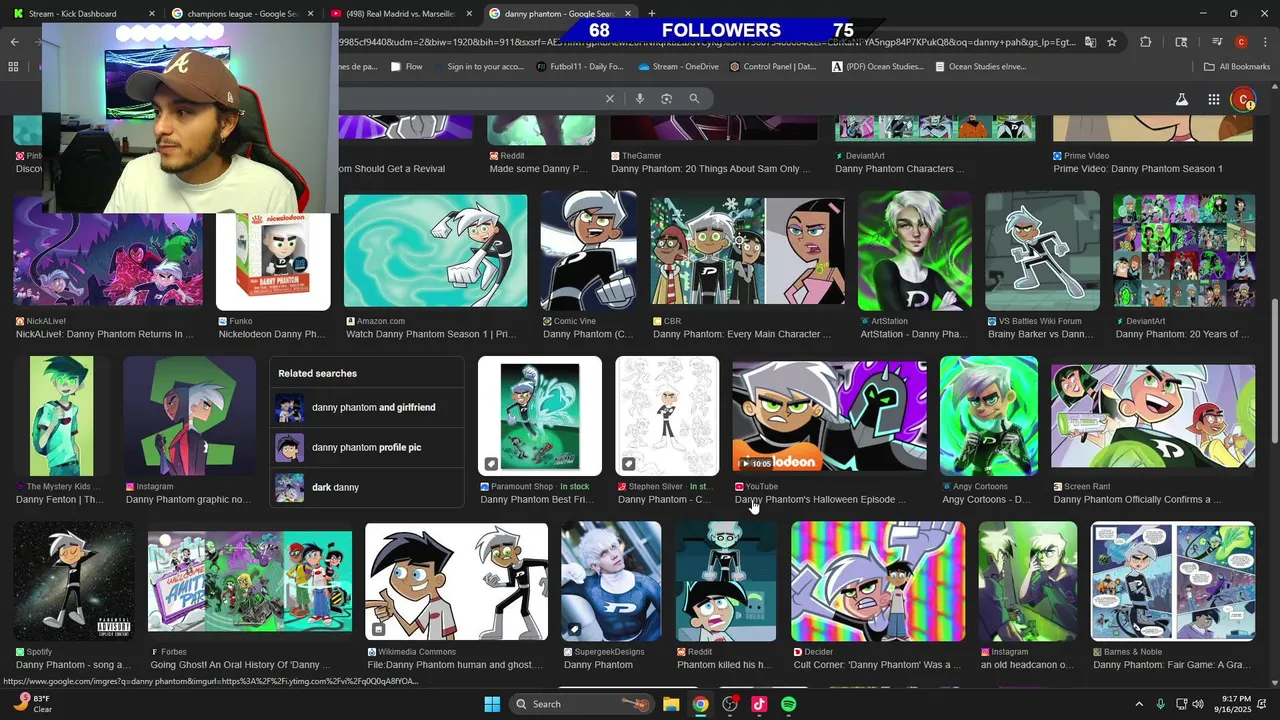1280x720 pixels.
Task: Open Google Search Labs flask icon
Action: click(1181, 99)
